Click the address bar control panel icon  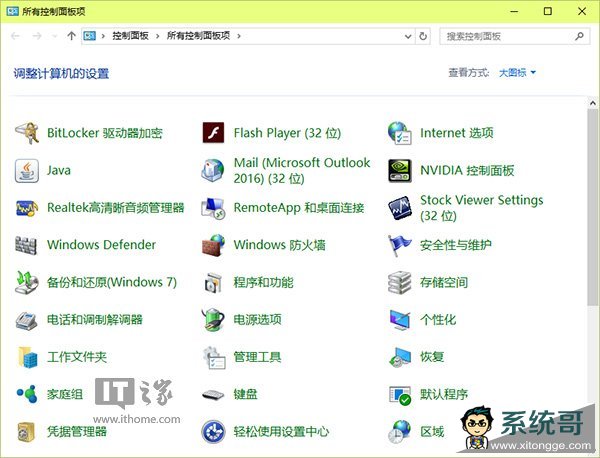90,36
